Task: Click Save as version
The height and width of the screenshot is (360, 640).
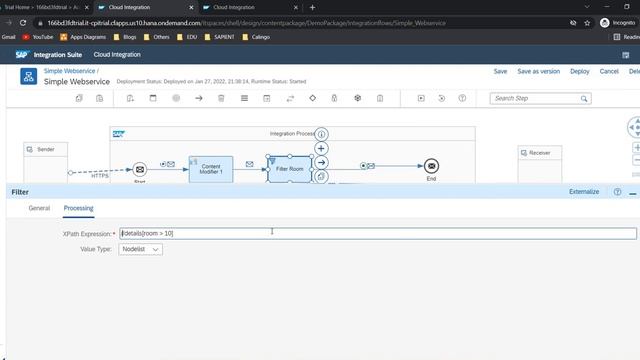Action: click(x=539, y=71)
